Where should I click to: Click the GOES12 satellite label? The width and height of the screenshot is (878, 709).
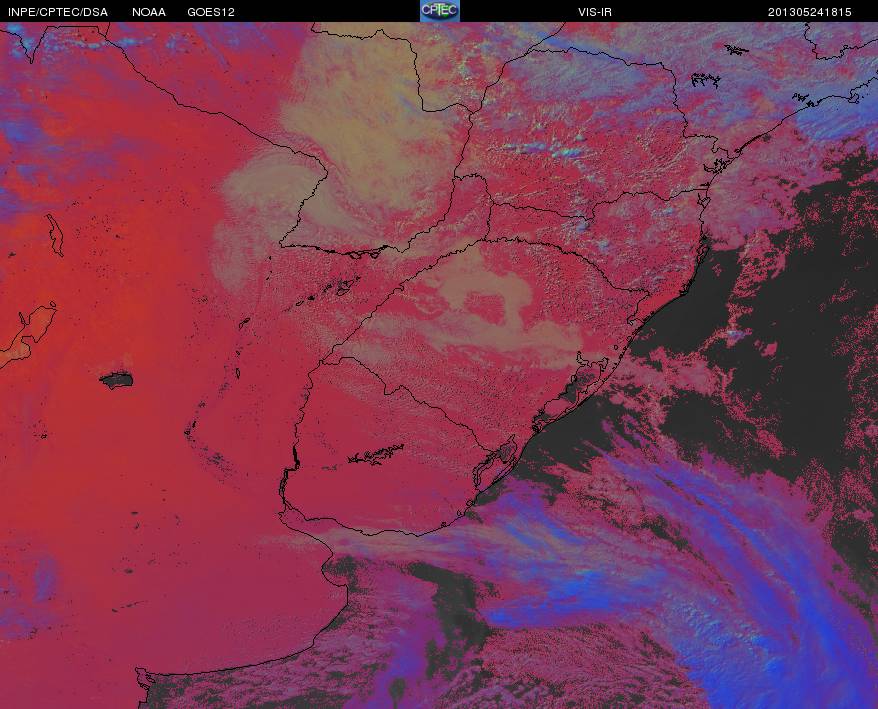point(211,12)
